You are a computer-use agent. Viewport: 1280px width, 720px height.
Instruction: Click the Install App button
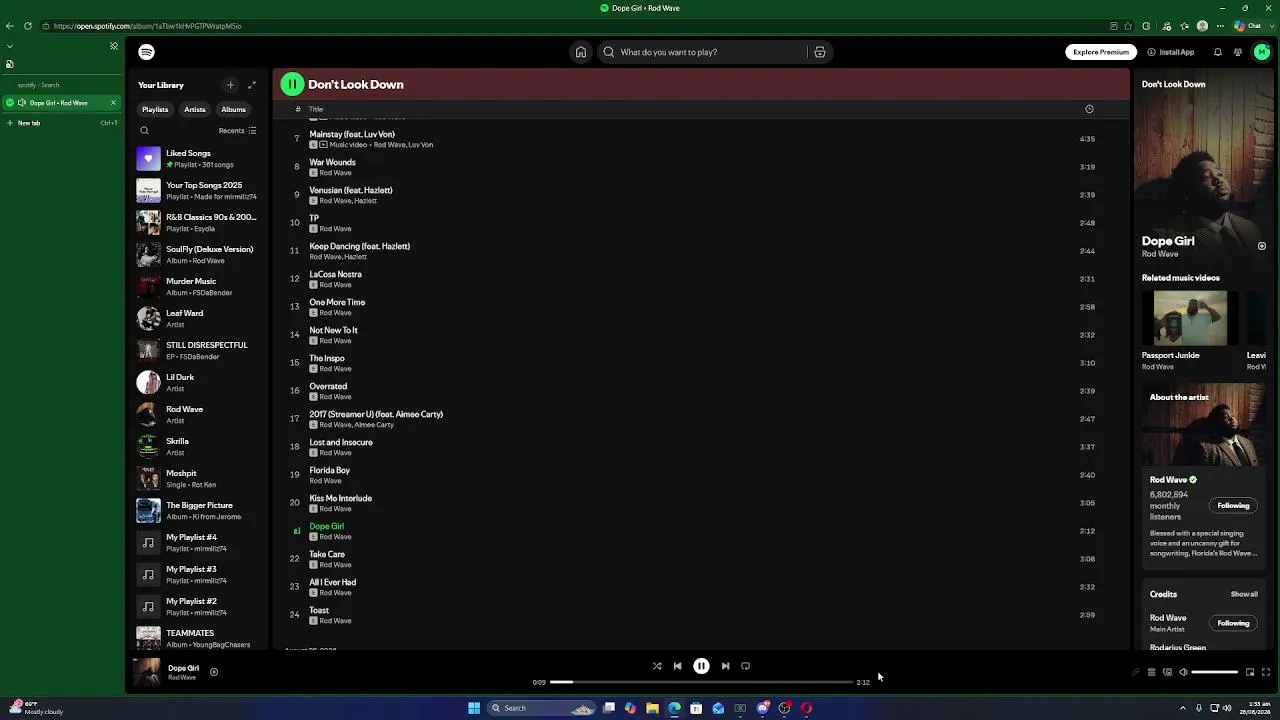click(1171, 52)
